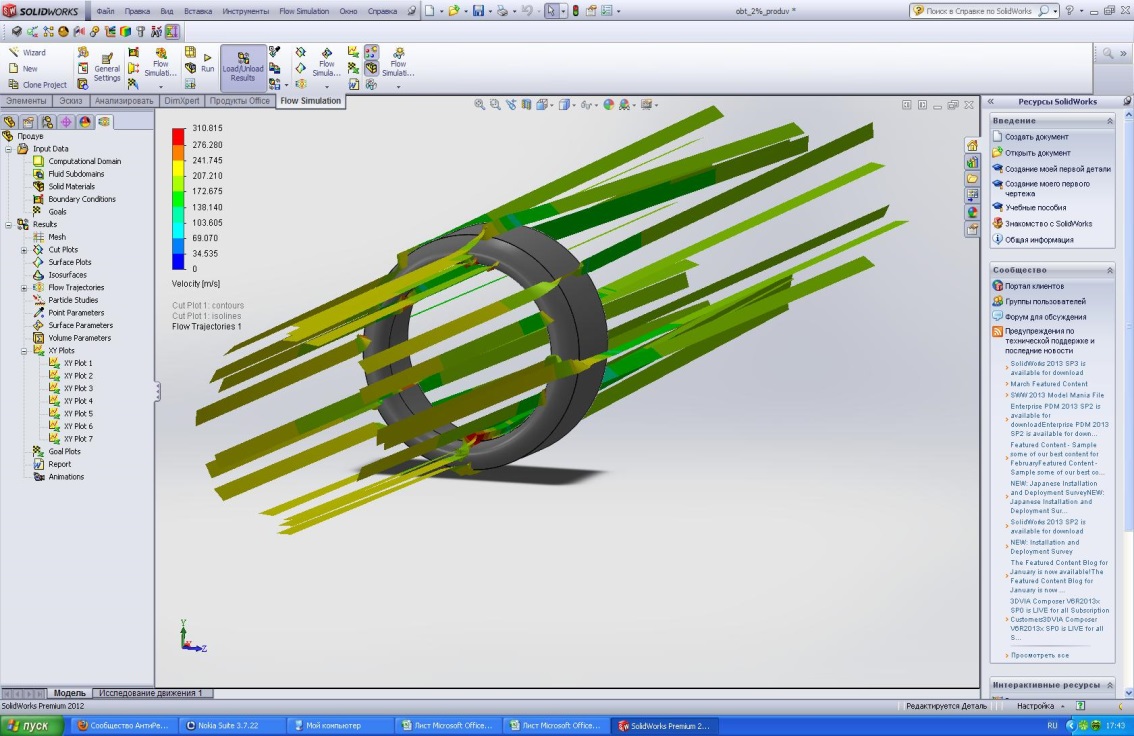Open the ConfigurationManager tab icon
Viewport: 1134px width, 736px height.
tap(47, 121)
